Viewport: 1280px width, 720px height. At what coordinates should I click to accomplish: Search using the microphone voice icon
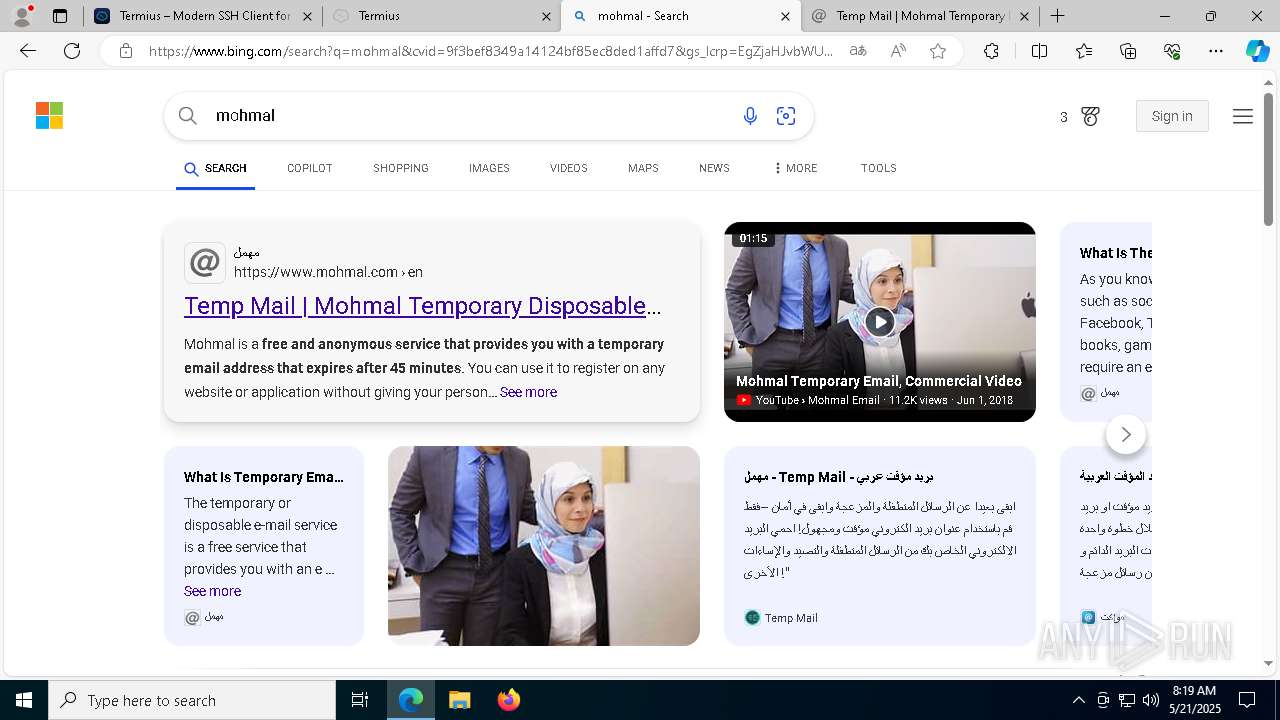[x=750, y=116]
